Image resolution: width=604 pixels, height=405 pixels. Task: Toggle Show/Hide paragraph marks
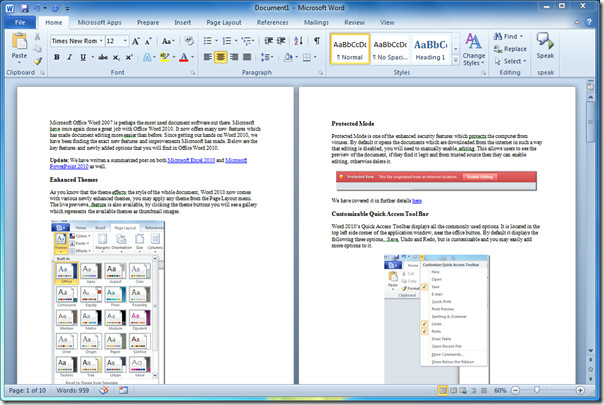(317, 41)
